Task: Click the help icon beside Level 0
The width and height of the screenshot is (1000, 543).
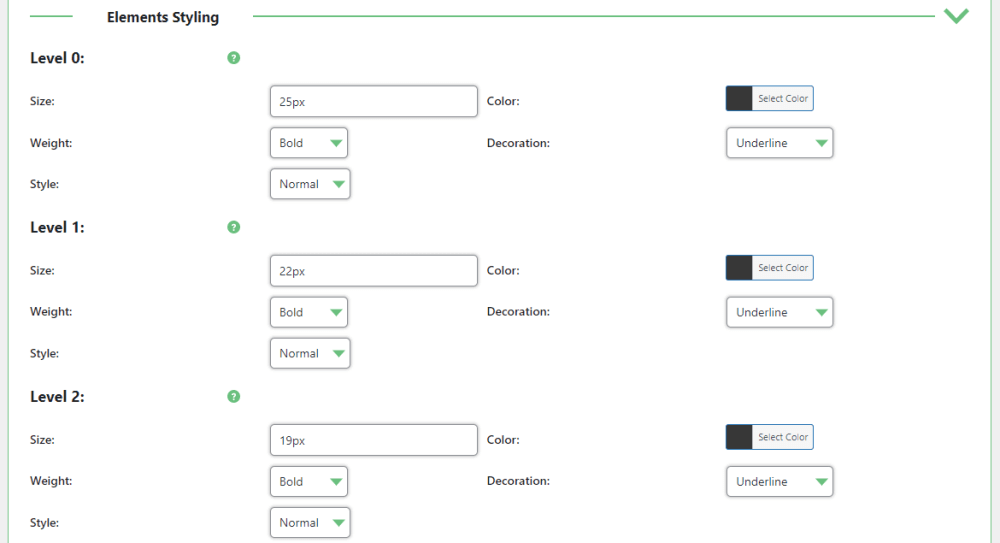Action: click(x=233, y=58)
